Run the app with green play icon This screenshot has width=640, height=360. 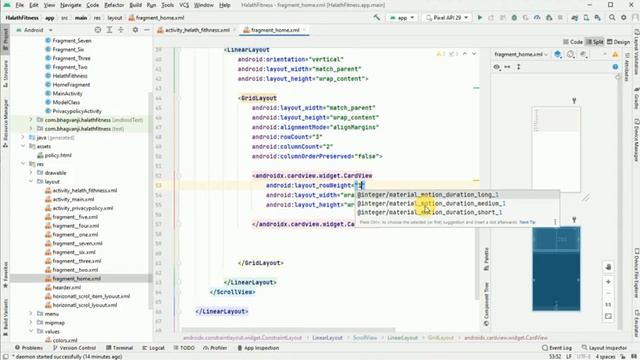(x=480, y=18)
